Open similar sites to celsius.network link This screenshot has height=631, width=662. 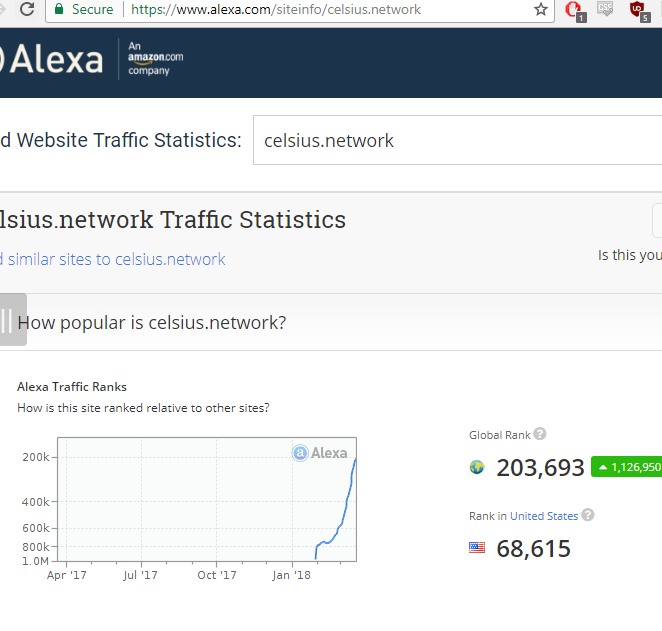pyautogui.click(x=113, y=259)
